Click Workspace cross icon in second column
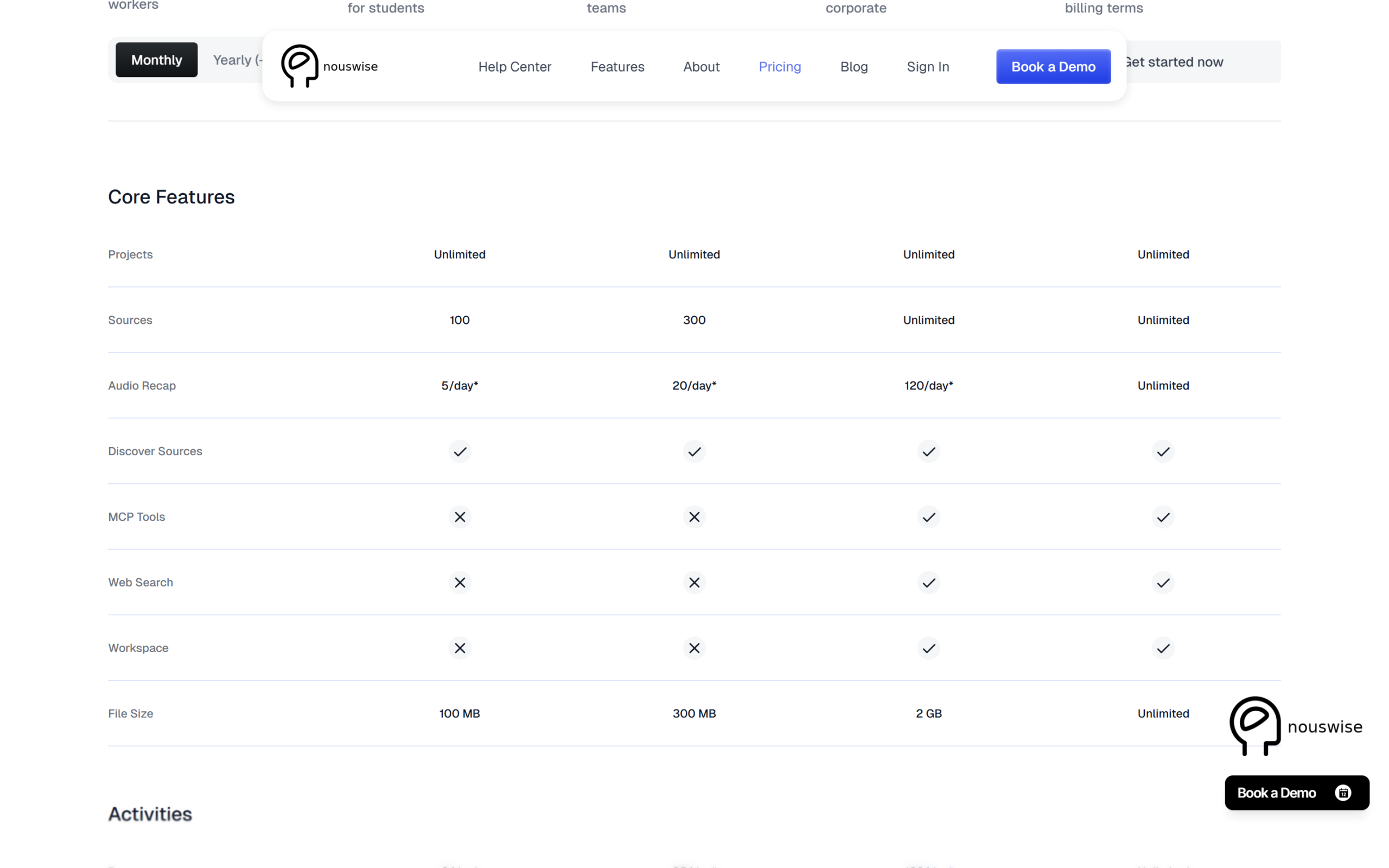The height and width of the screenshot is (868, 1389). coord(694,648)
